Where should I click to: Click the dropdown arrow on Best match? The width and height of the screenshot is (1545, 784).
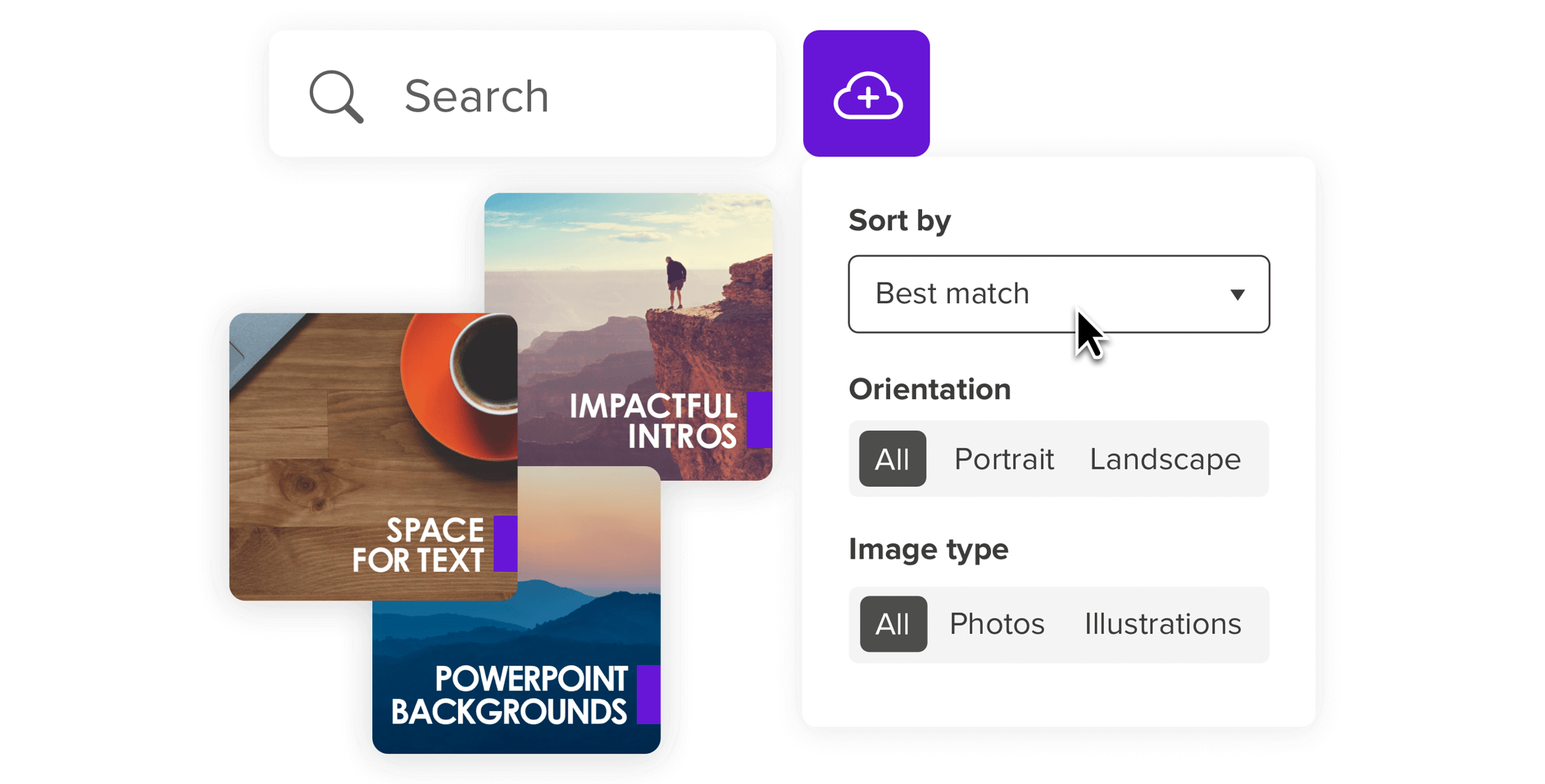(x=1238, y=294)
